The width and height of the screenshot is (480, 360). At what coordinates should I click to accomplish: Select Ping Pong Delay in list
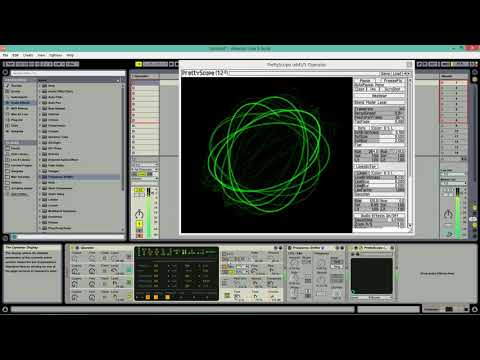[x=59, y=228]
